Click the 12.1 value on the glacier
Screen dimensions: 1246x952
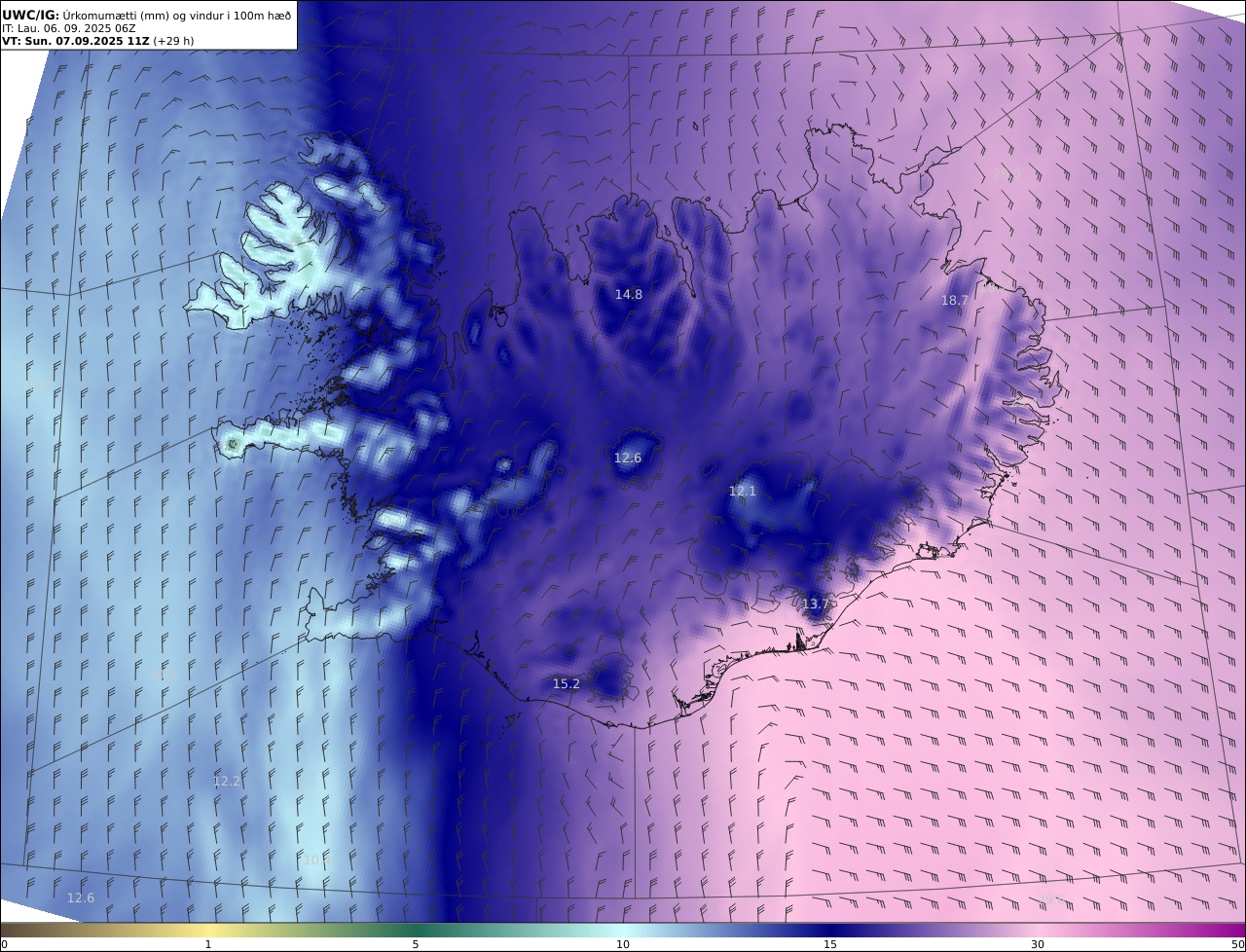coord(743,492)
